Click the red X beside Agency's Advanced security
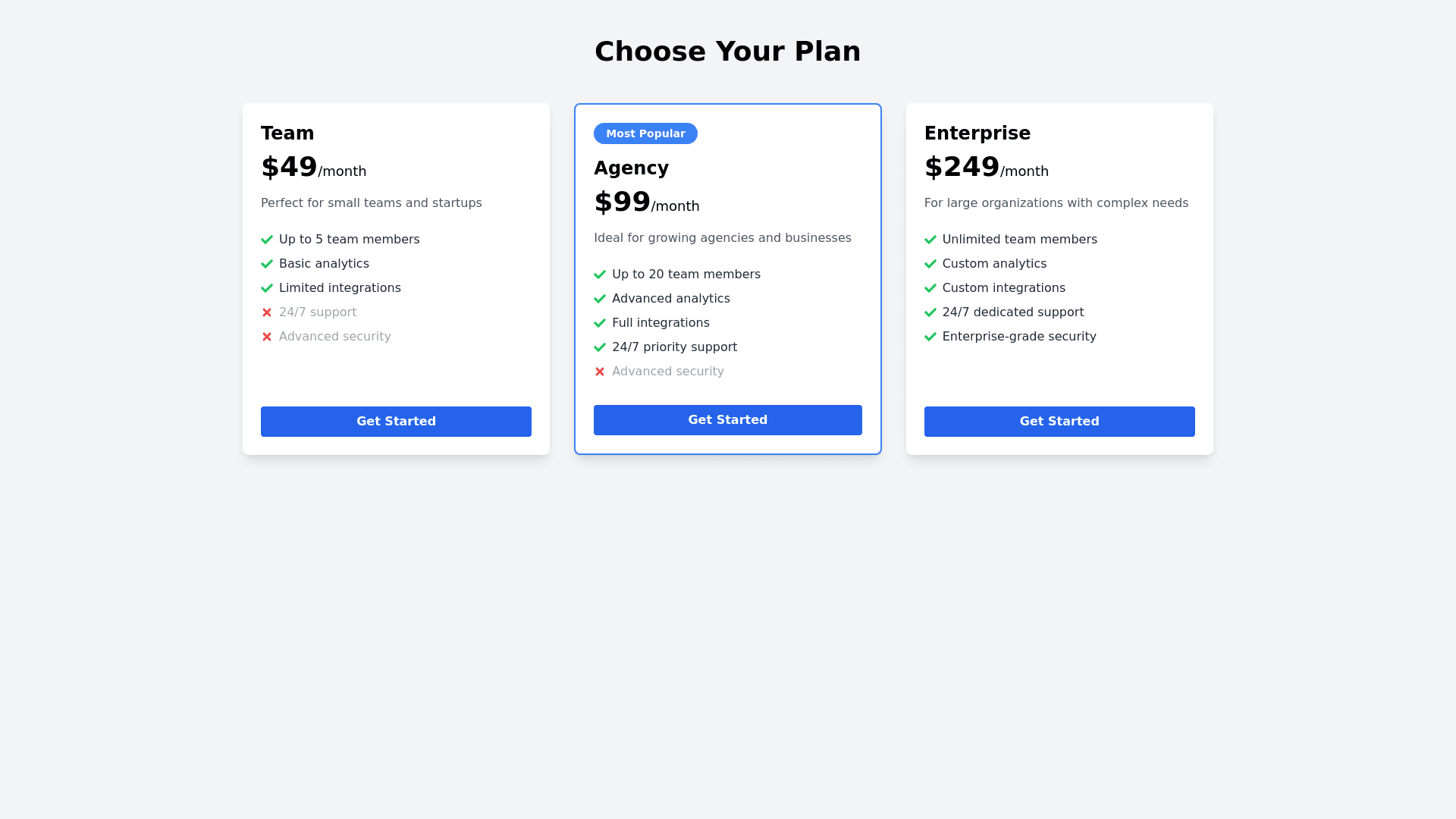Screen dimensions: 1456x819 point(600,372)
